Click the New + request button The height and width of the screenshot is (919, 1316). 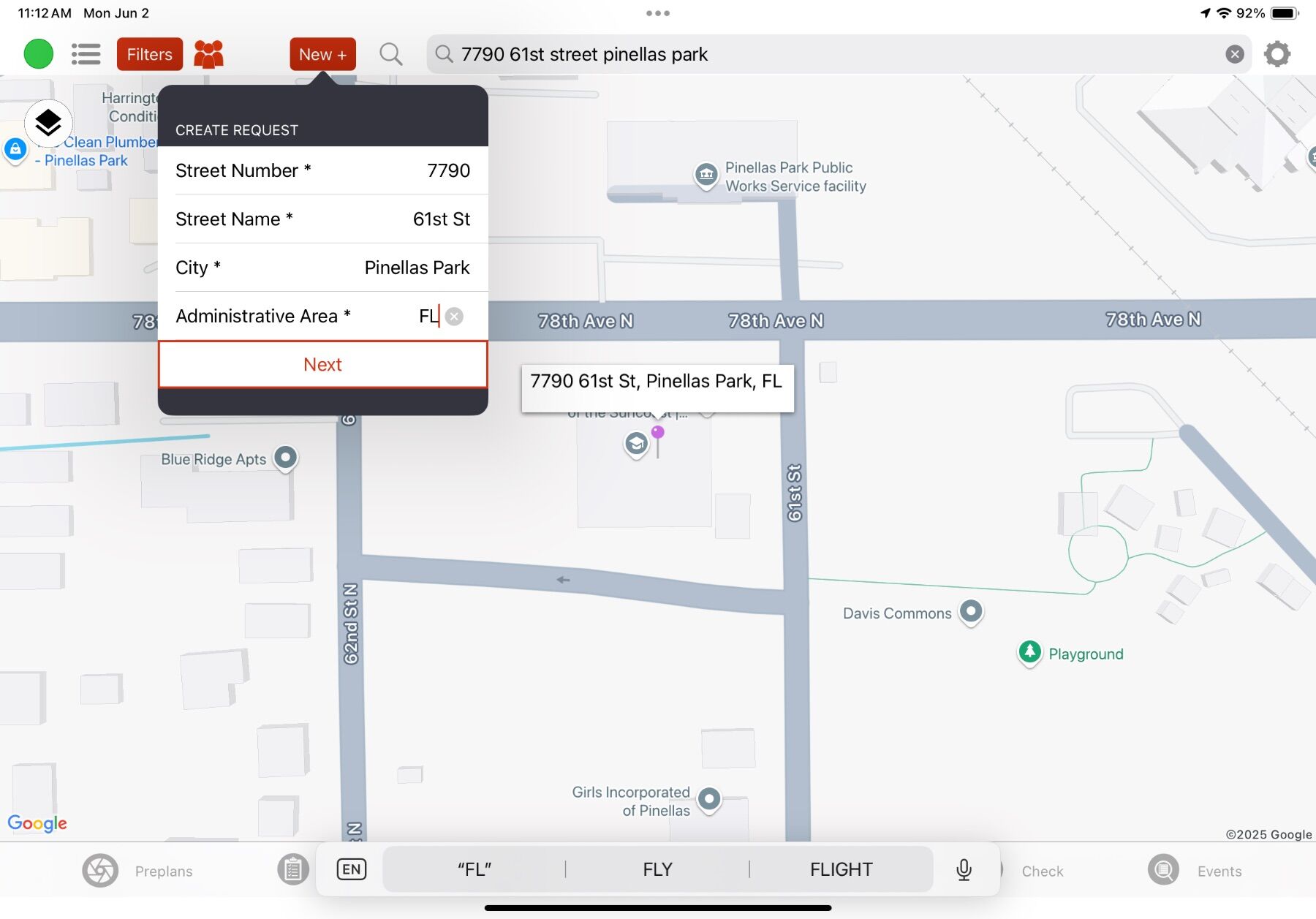pos(322,54)
